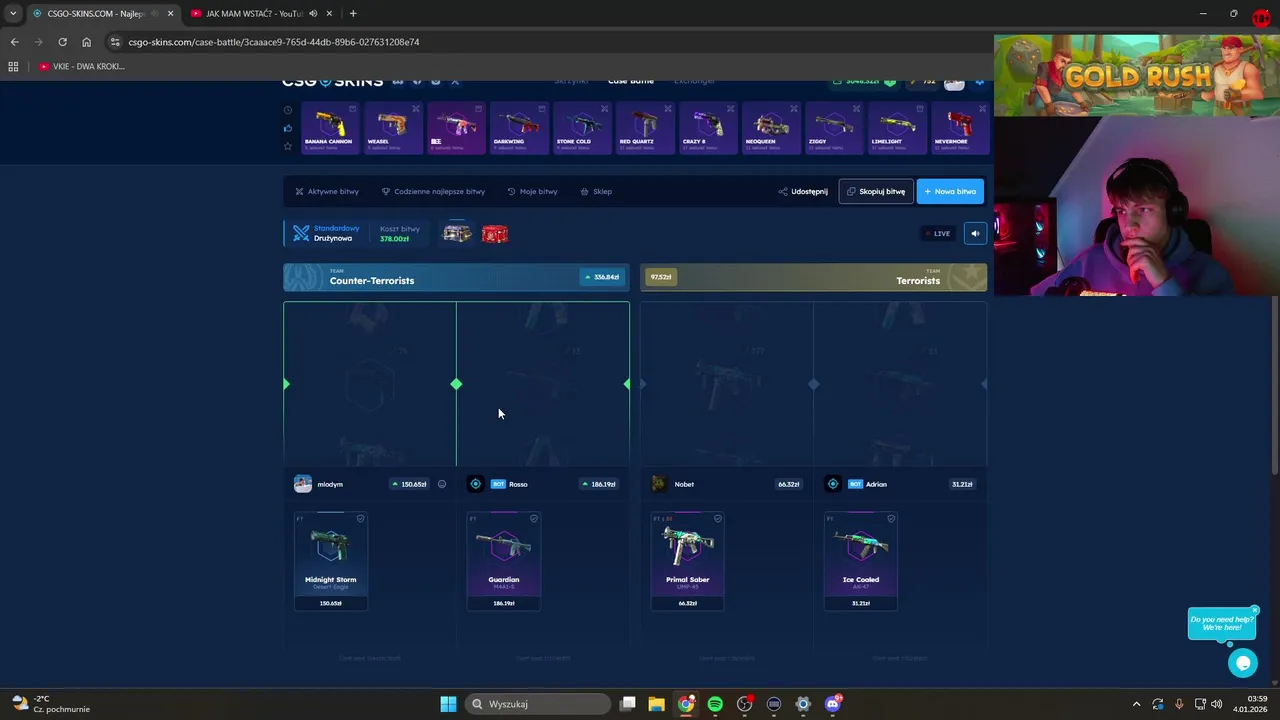Reload the page
This screenshot has width=1280, height=720.
click(x=62, y=42)
